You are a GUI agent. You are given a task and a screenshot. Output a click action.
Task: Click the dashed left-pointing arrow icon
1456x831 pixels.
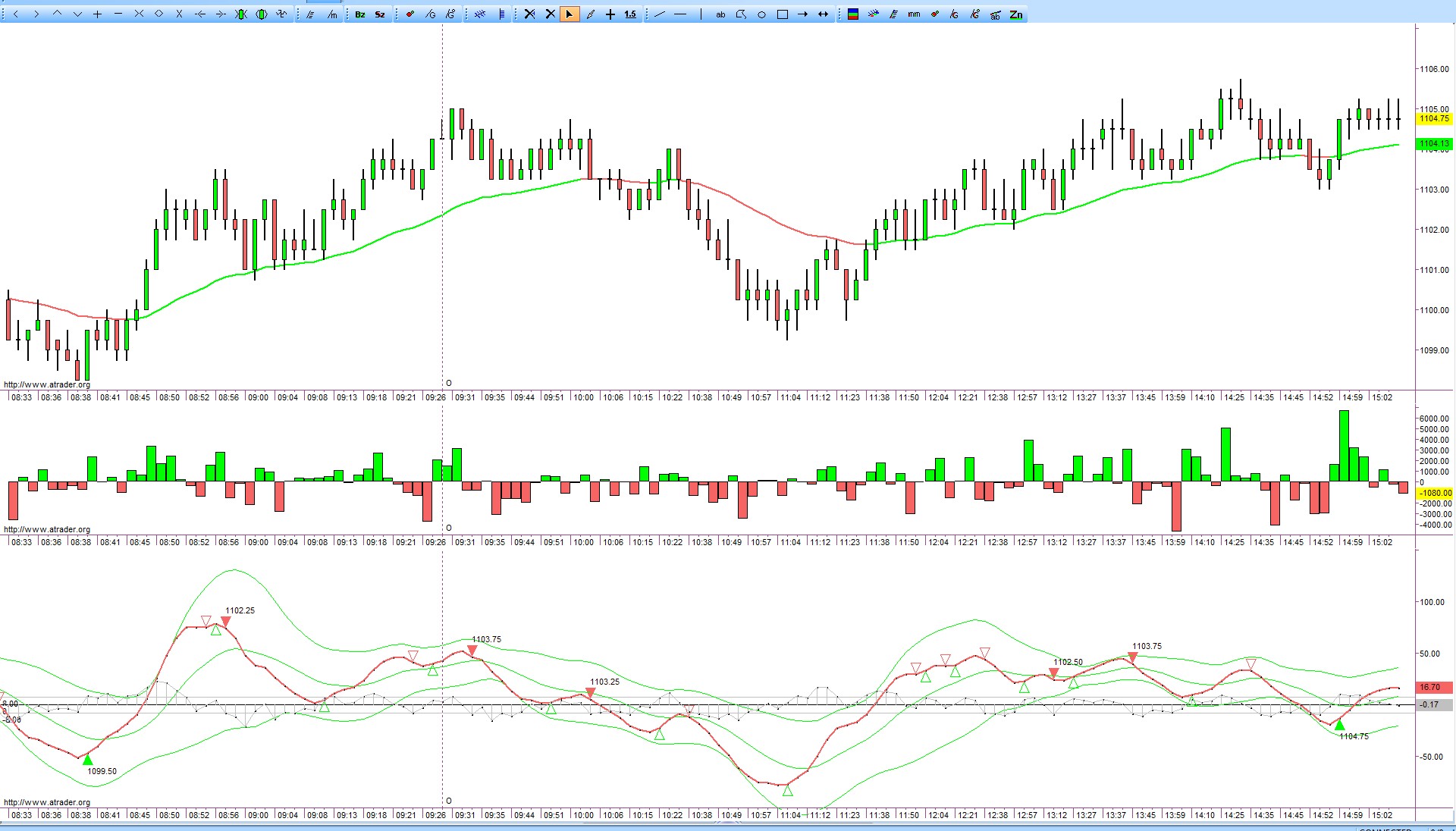click(200, 14)
